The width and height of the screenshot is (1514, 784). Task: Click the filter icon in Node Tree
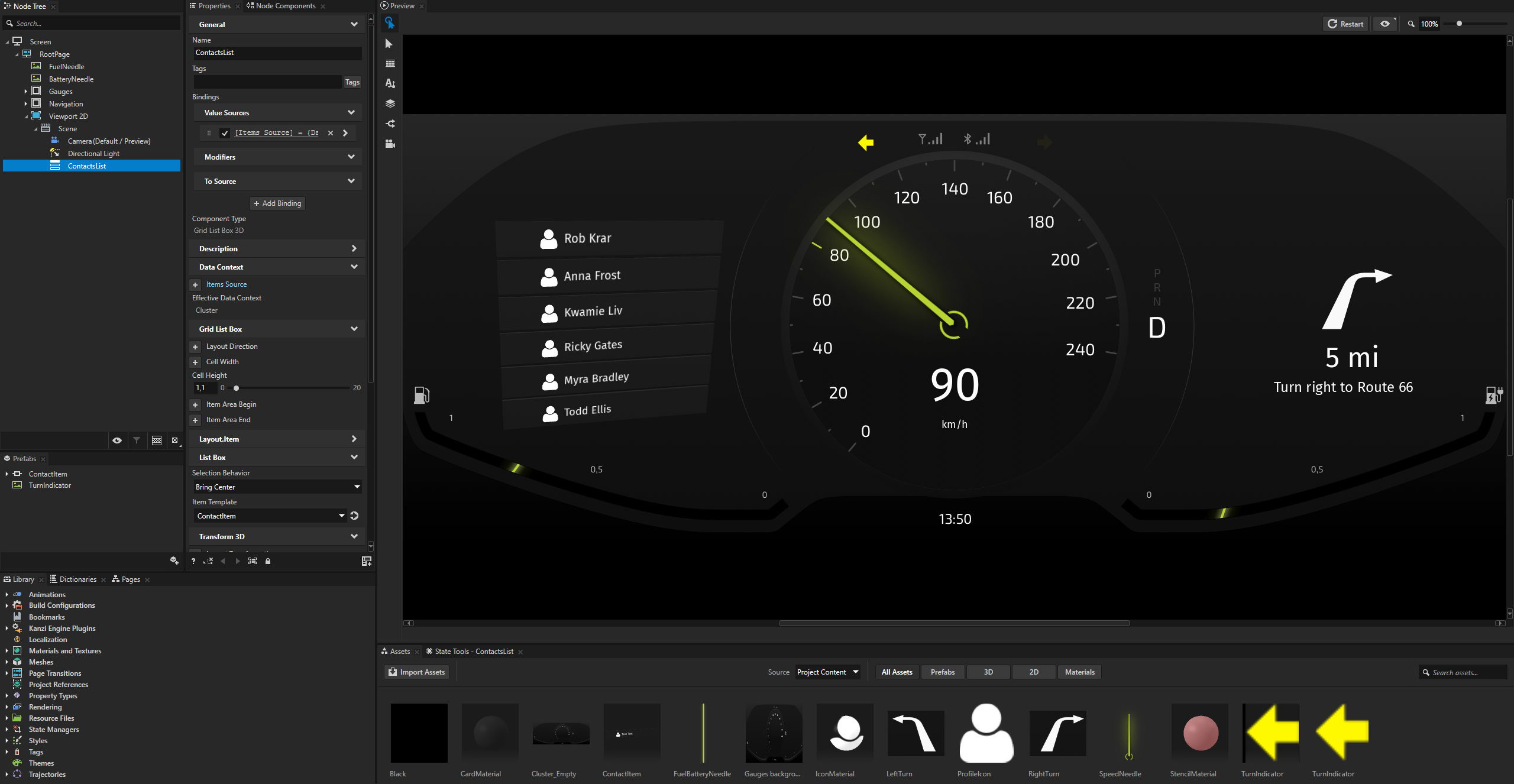137,440
